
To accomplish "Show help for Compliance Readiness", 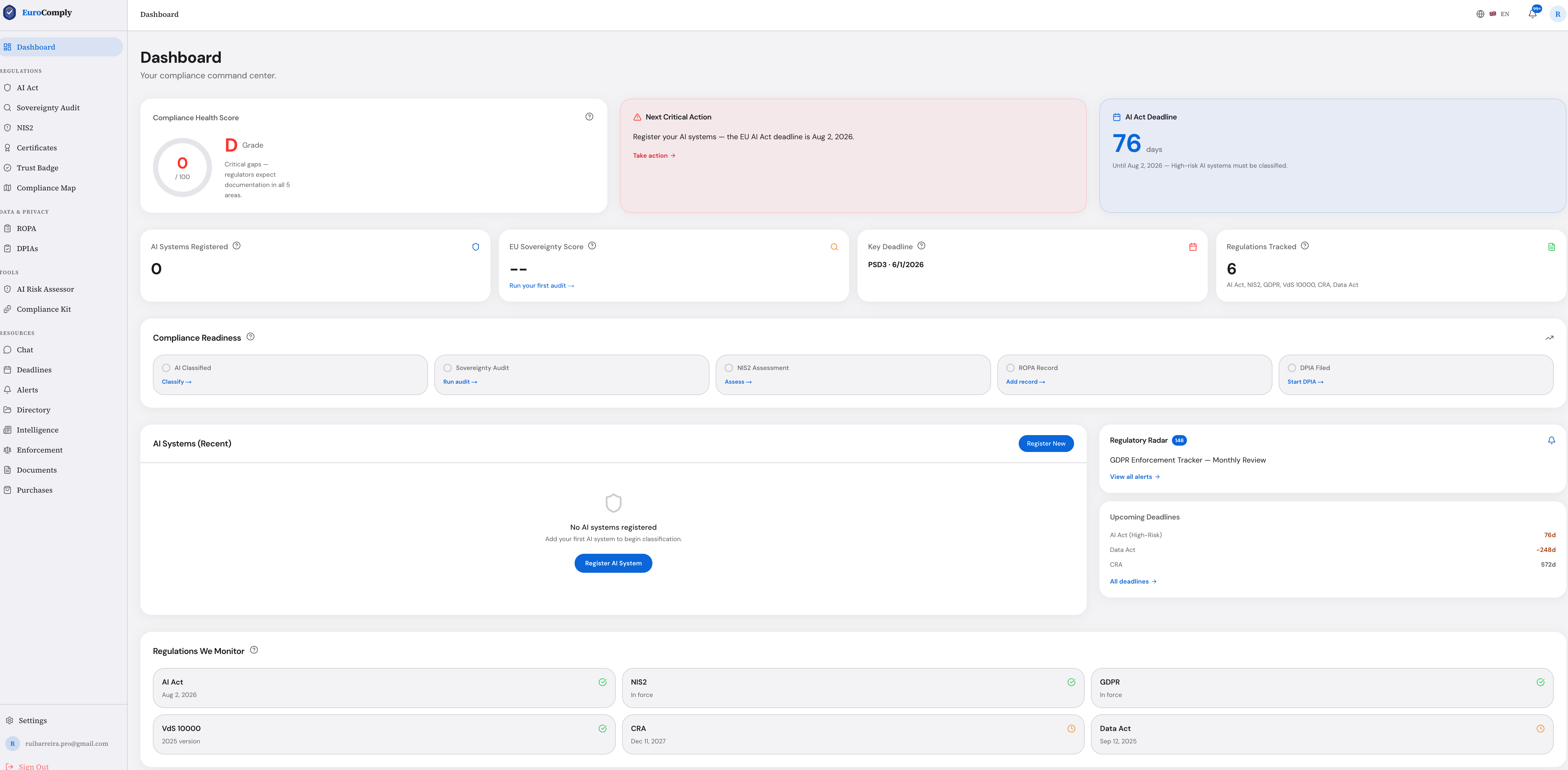I will tap(250, 336).
